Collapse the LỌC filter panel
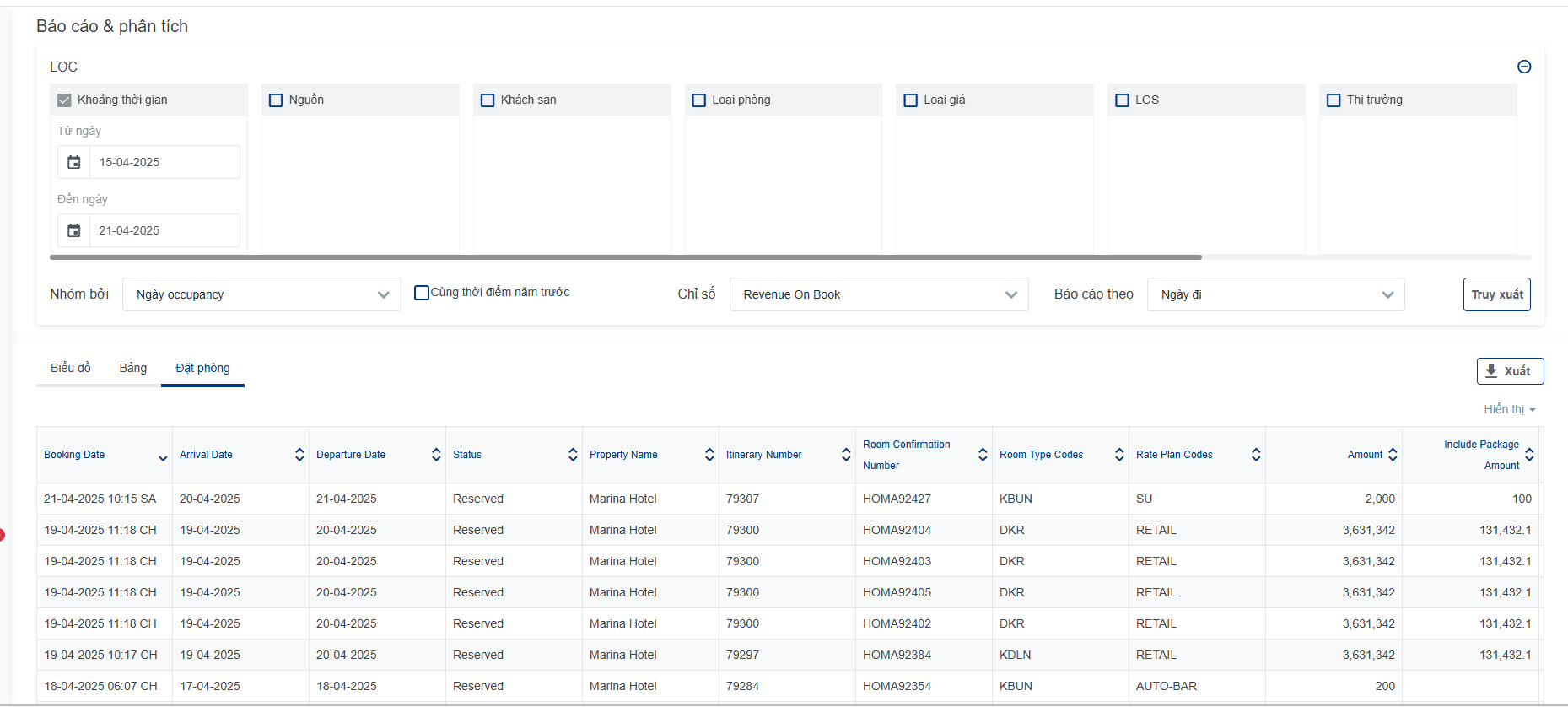This screenshot has width=1568, height=707. (1524, 67)
